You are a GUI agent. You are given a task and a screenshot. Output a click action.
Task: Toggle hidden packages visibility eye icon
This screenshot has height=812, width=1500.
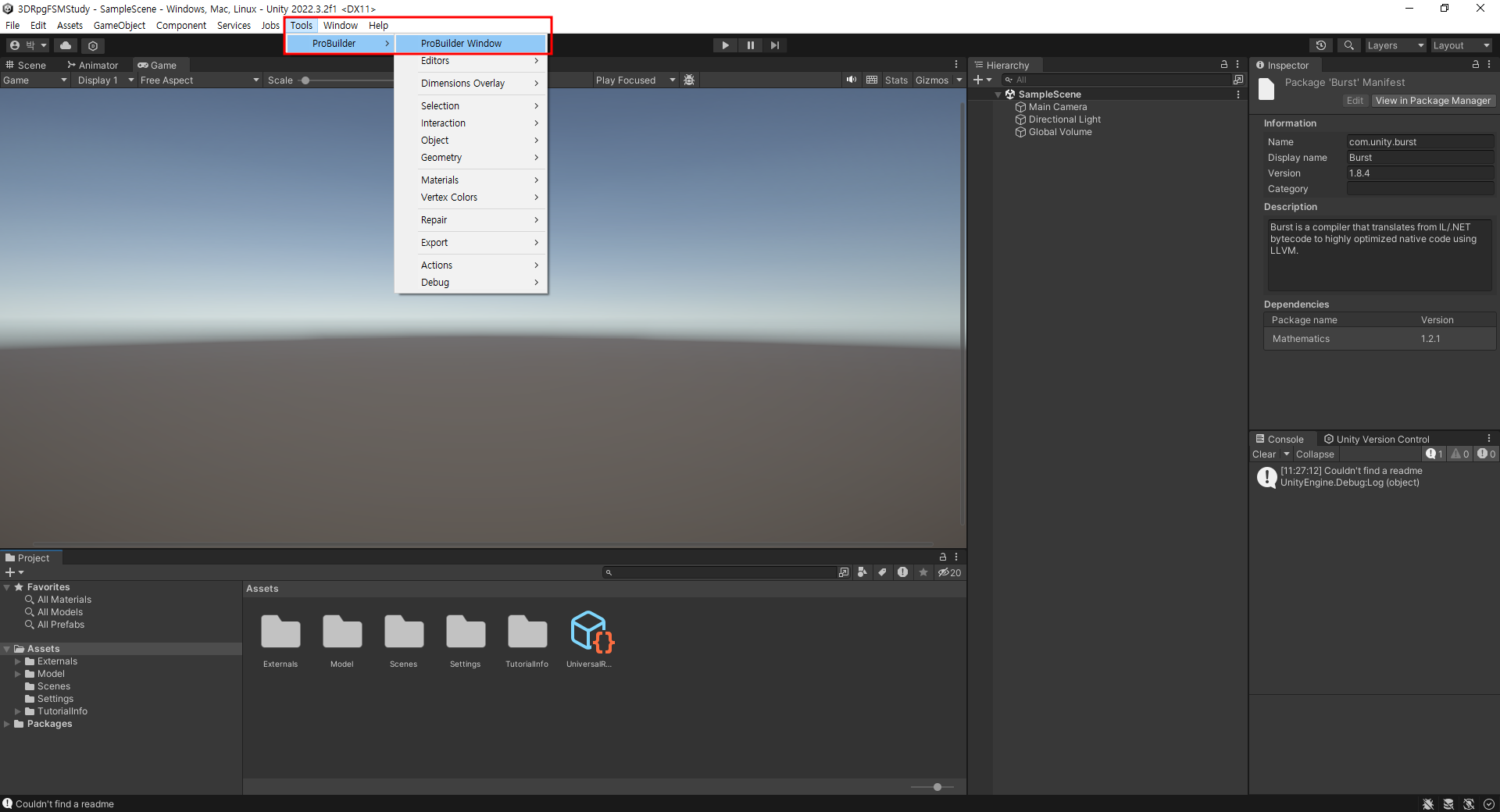[949, 572]
